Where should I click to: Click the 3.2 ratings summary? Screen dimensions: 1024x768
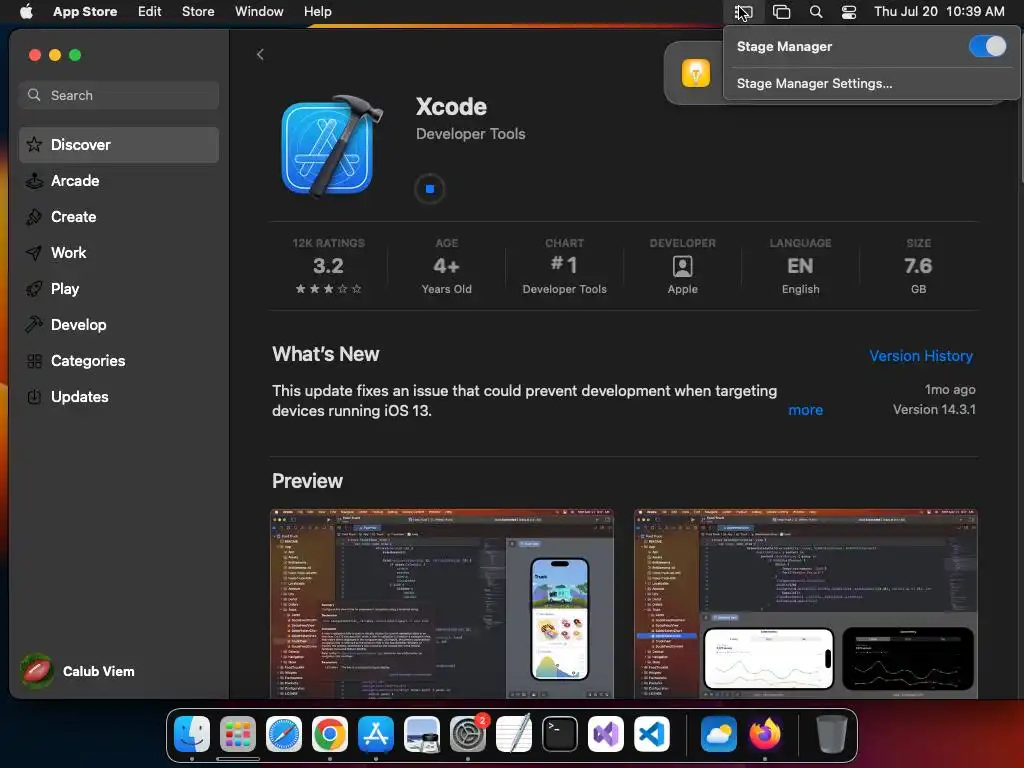coord(328,266)
